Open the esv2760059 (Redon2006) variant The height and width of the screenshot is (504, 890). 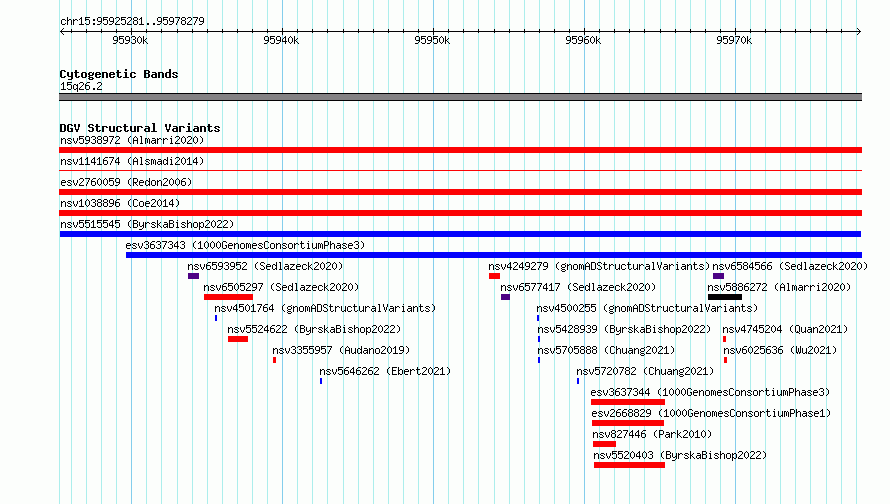[126, 182]
